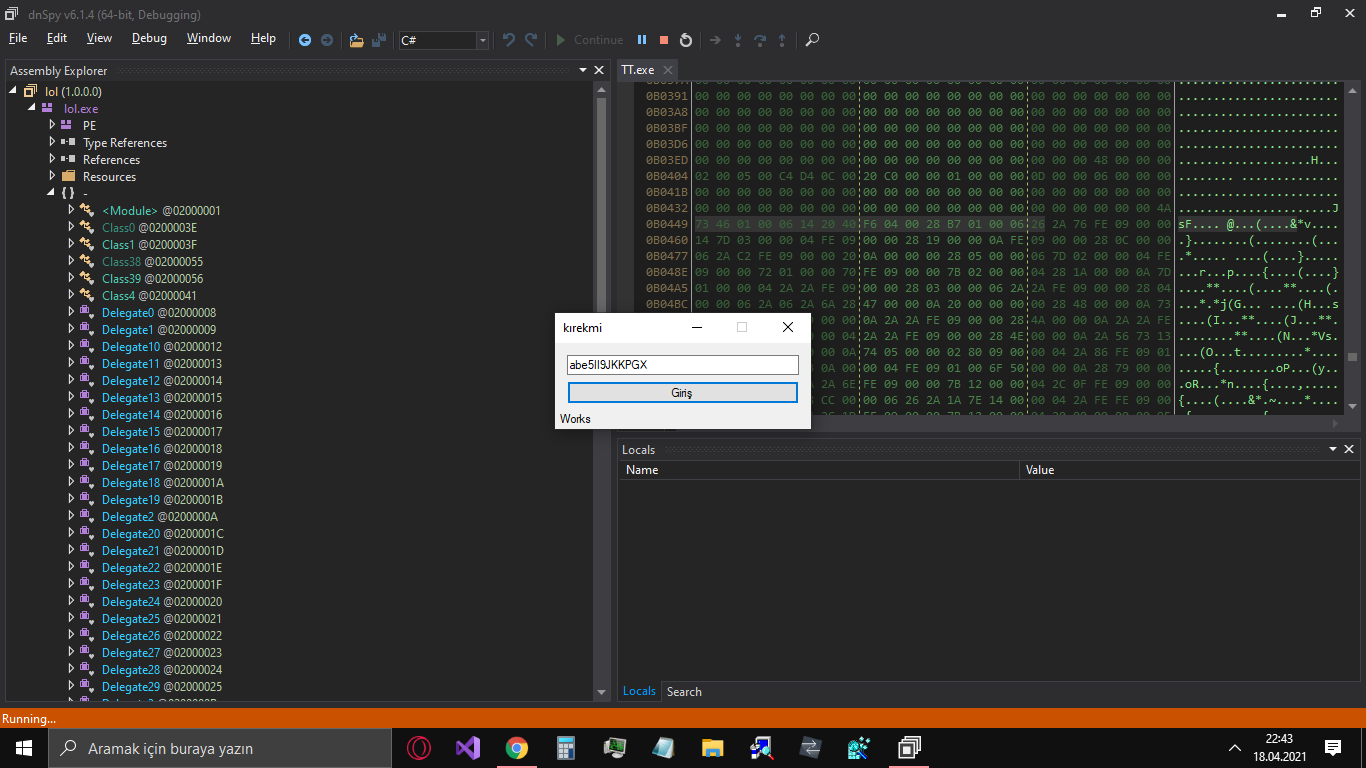Collapse the '-' namespace node
This screenshot has width=1366, height=768.
[49, 193]
